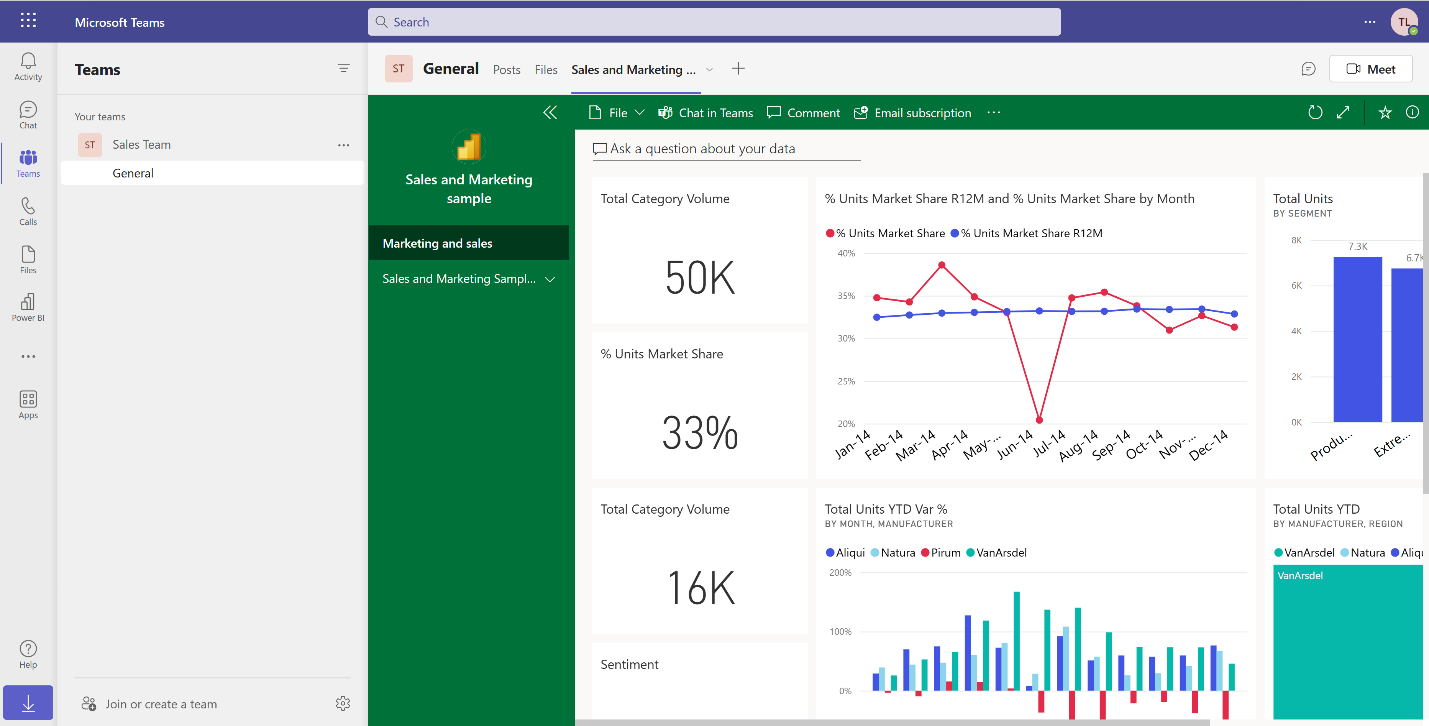This screenshot has height=726, width=1429.
Task: Click Aliqui legend item in bar chart
Action: point(845,553)
